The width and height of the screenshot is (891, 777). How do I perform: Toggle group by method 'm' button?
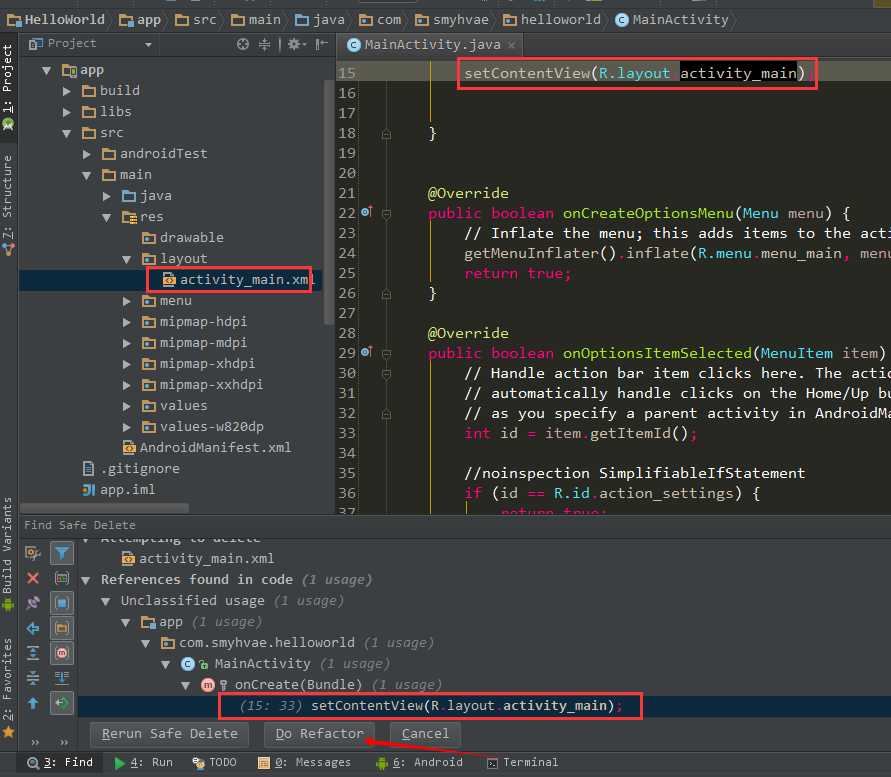(x=62, y=653)
